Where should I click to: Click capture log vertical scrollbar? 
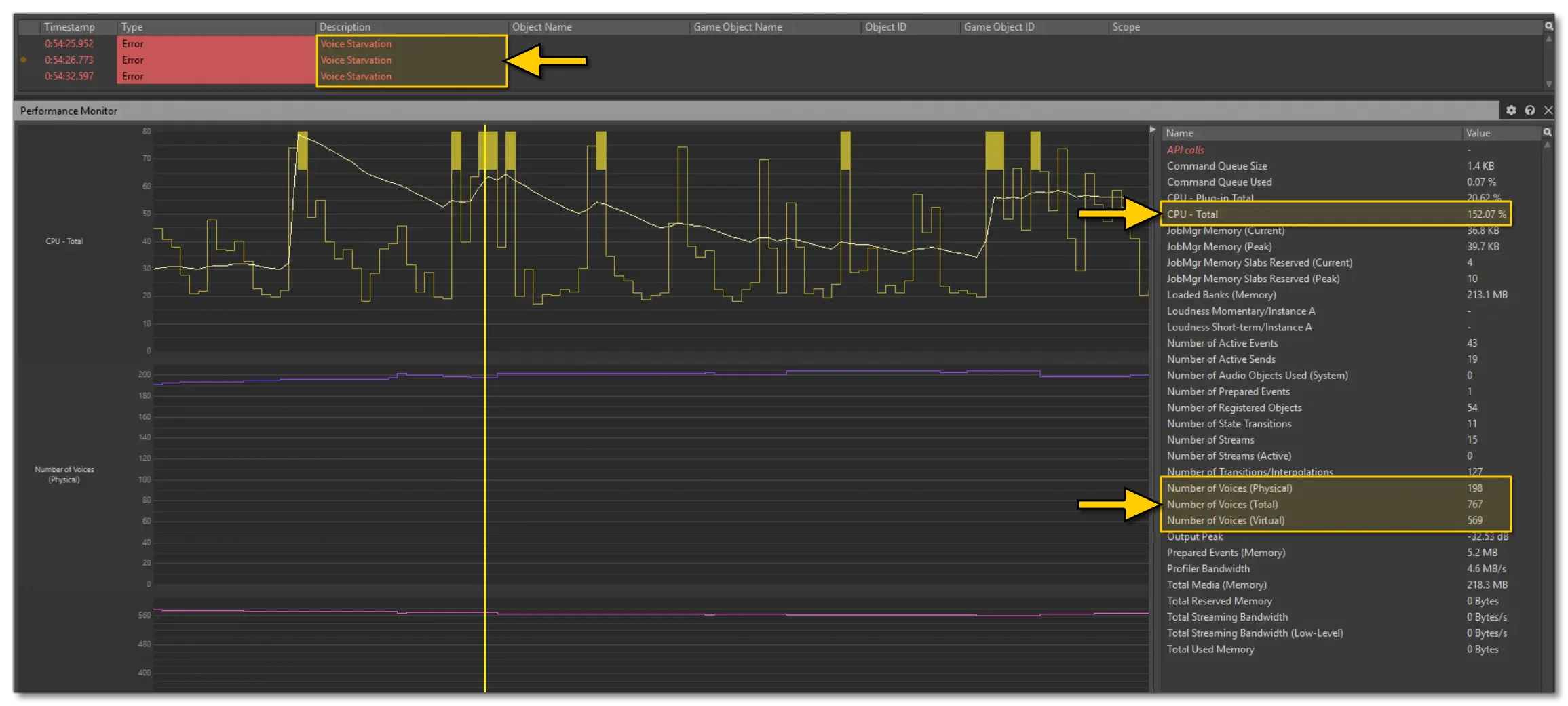tap(1548, 62)
